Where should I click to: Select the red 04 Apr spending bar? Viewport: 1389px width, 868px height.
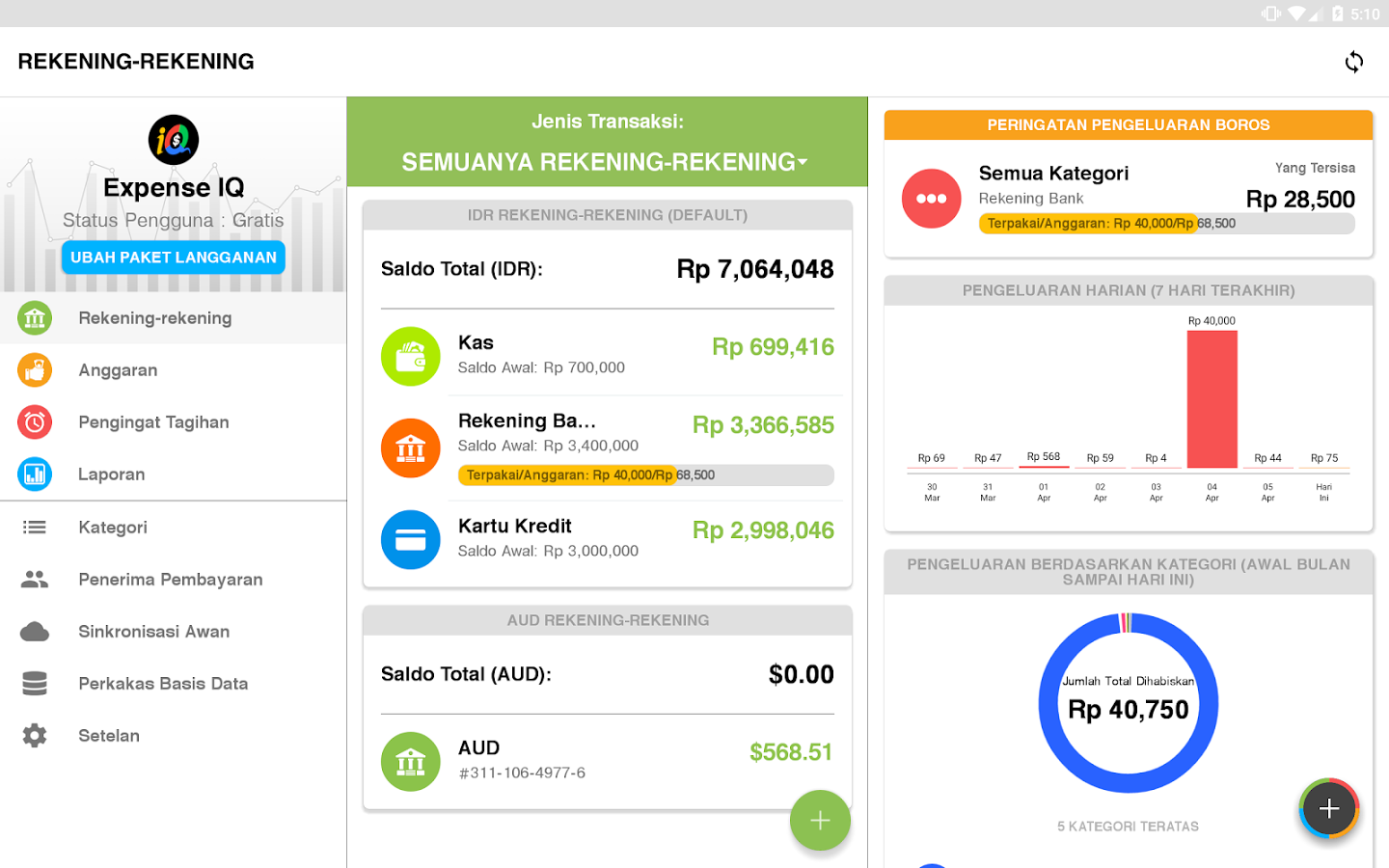pyautogui.click(x=1212, y=399)
